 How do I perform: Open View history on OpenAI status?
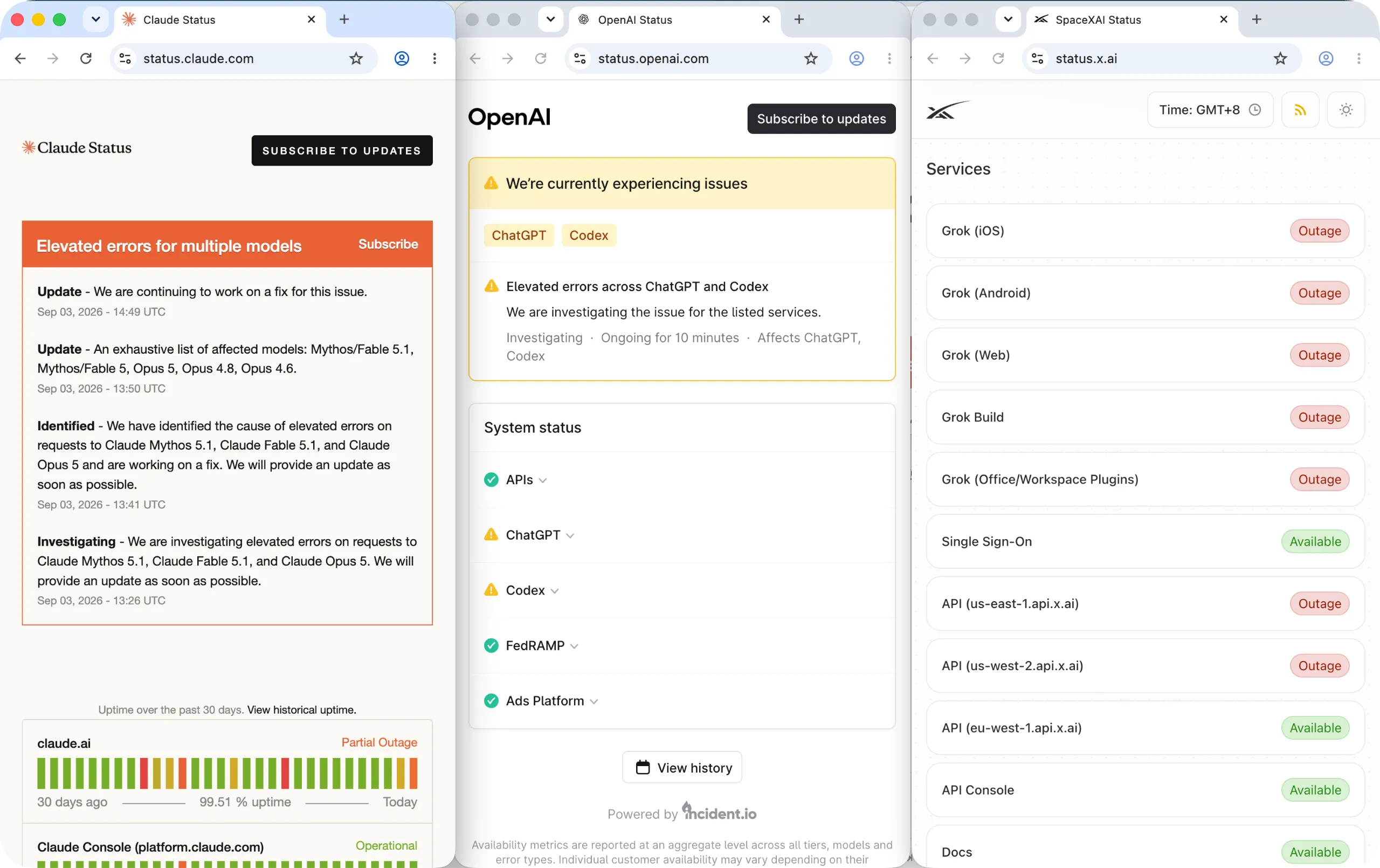coord(682,767)
